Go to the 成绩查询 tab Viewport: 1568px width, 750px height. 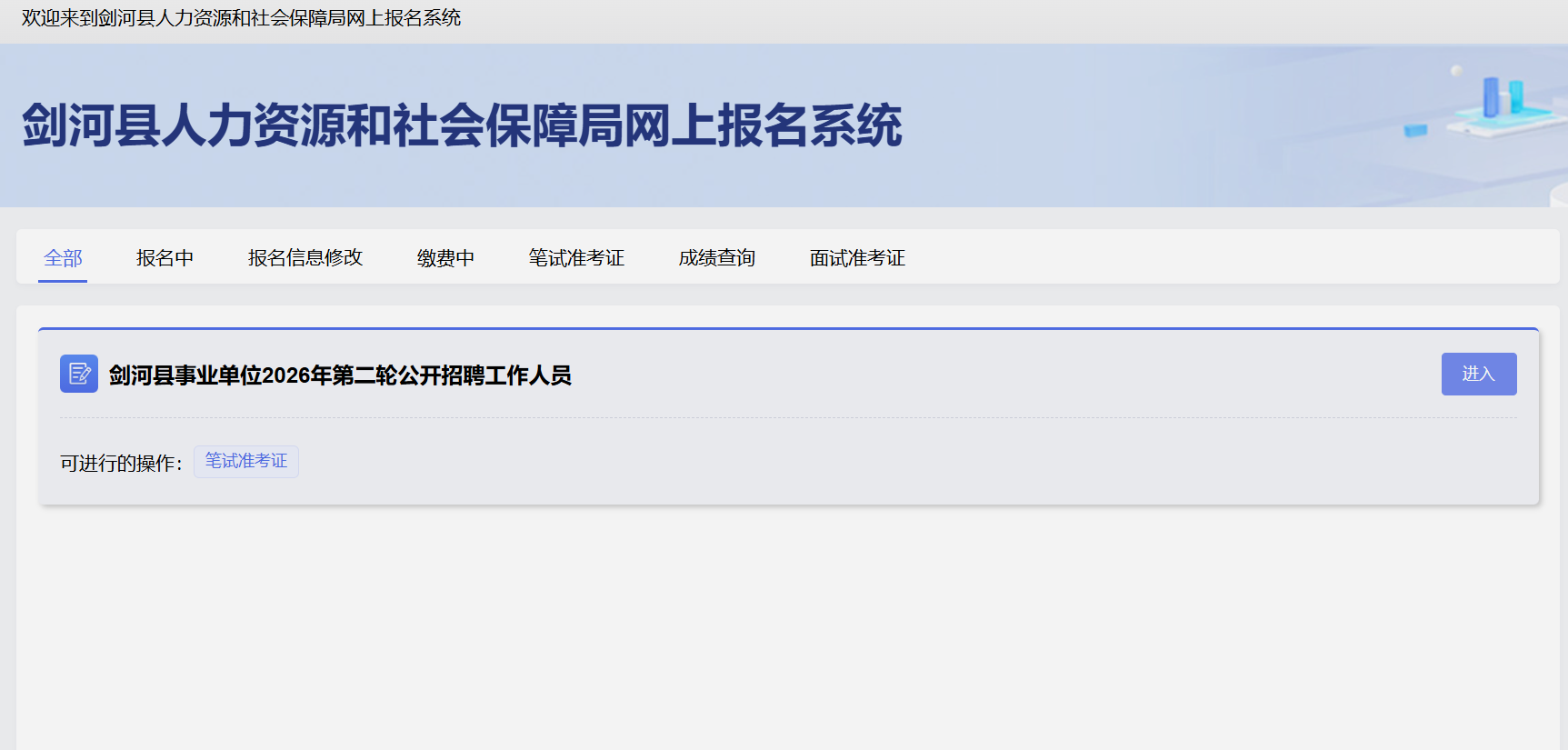coord(717,258)
